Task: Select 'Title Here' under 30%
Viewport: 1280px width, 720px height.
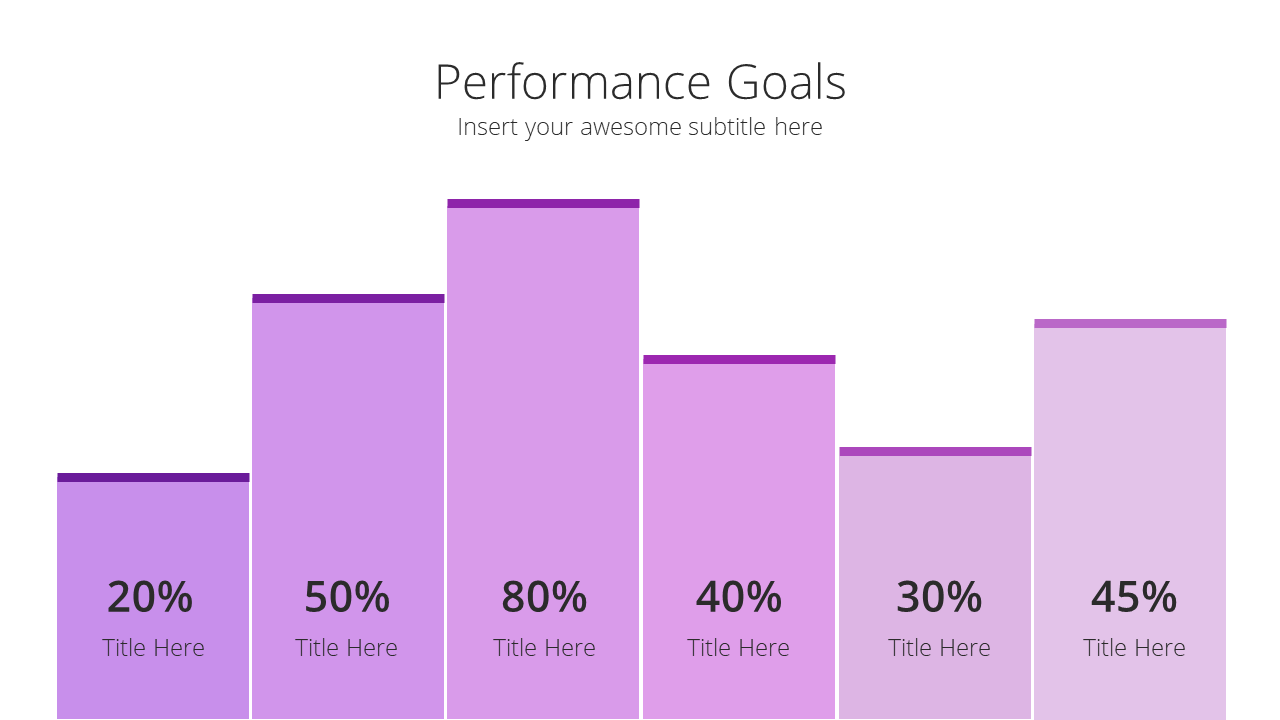Action: pyautogui.click(x=939, y=648)
